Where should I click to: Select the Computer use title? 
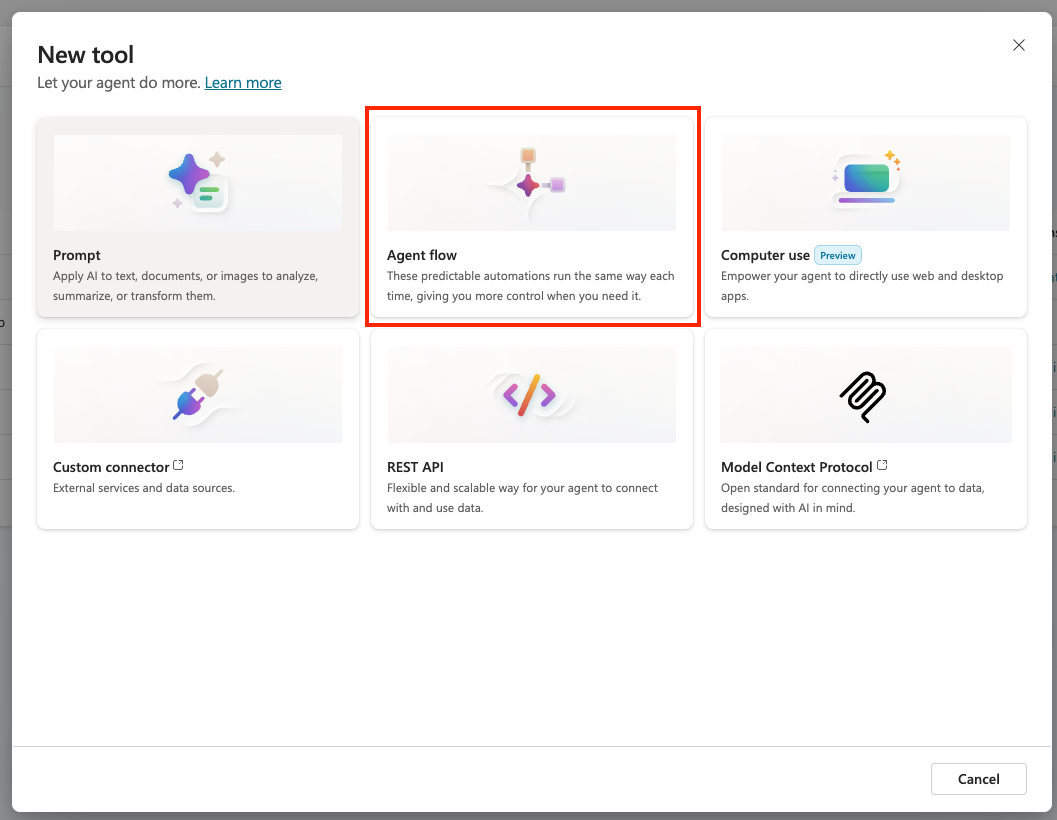pos(765,255)
